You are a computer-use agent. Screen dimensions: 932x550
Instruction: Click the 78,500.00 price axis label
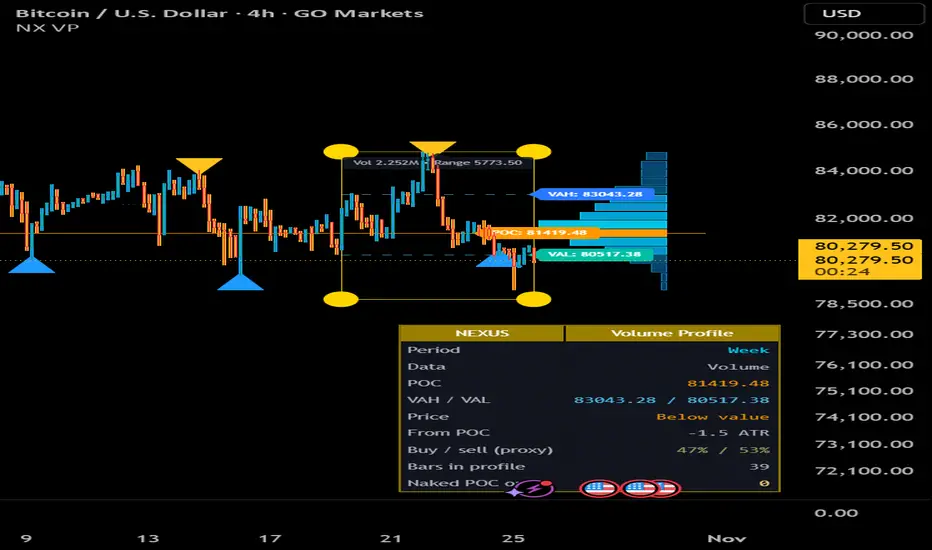[x=864, y=304]
